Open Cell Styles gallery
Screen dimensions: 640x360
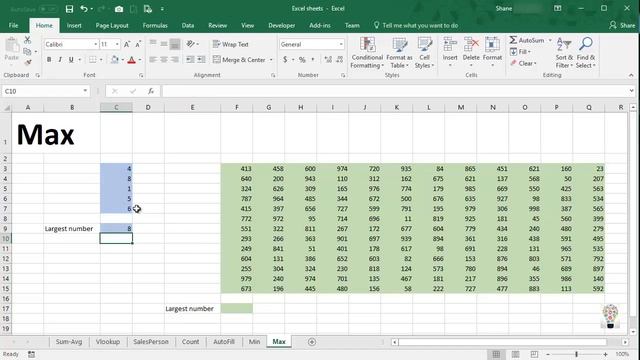[x=424, y=53]
